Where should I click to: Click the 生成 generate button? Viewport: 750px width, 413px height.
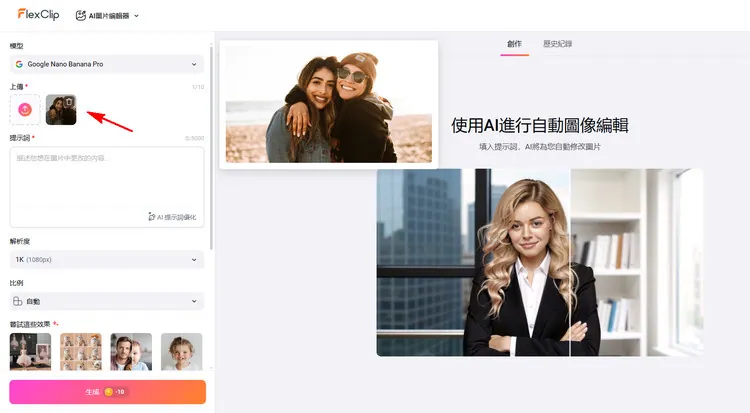click(x=107, y=392)
